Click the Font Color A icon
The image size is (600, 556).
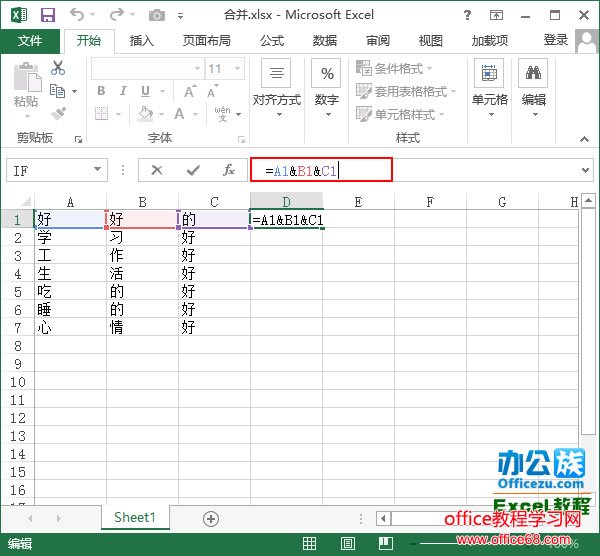(179, 114)
